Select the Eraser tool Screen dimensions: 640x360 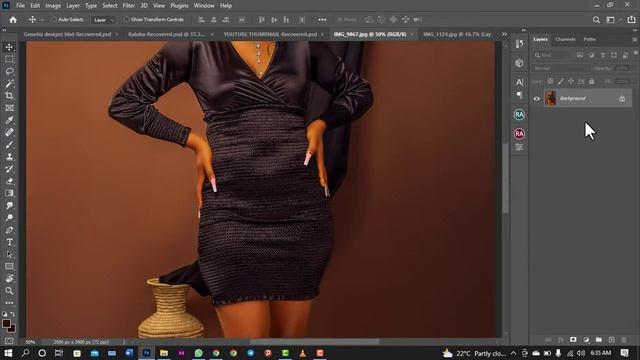[9, 181]
